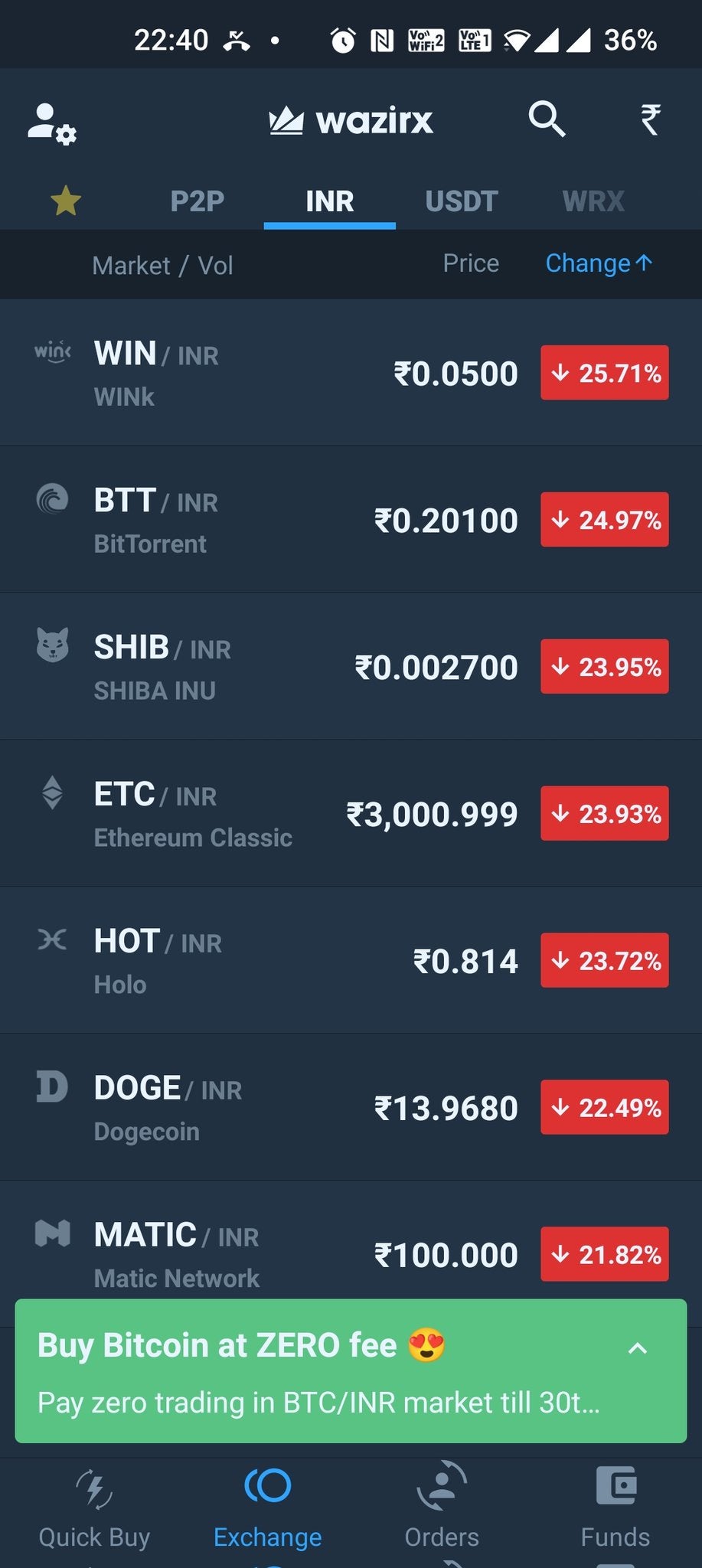Open Quick Buy lightning icon

click(94, 1489)
